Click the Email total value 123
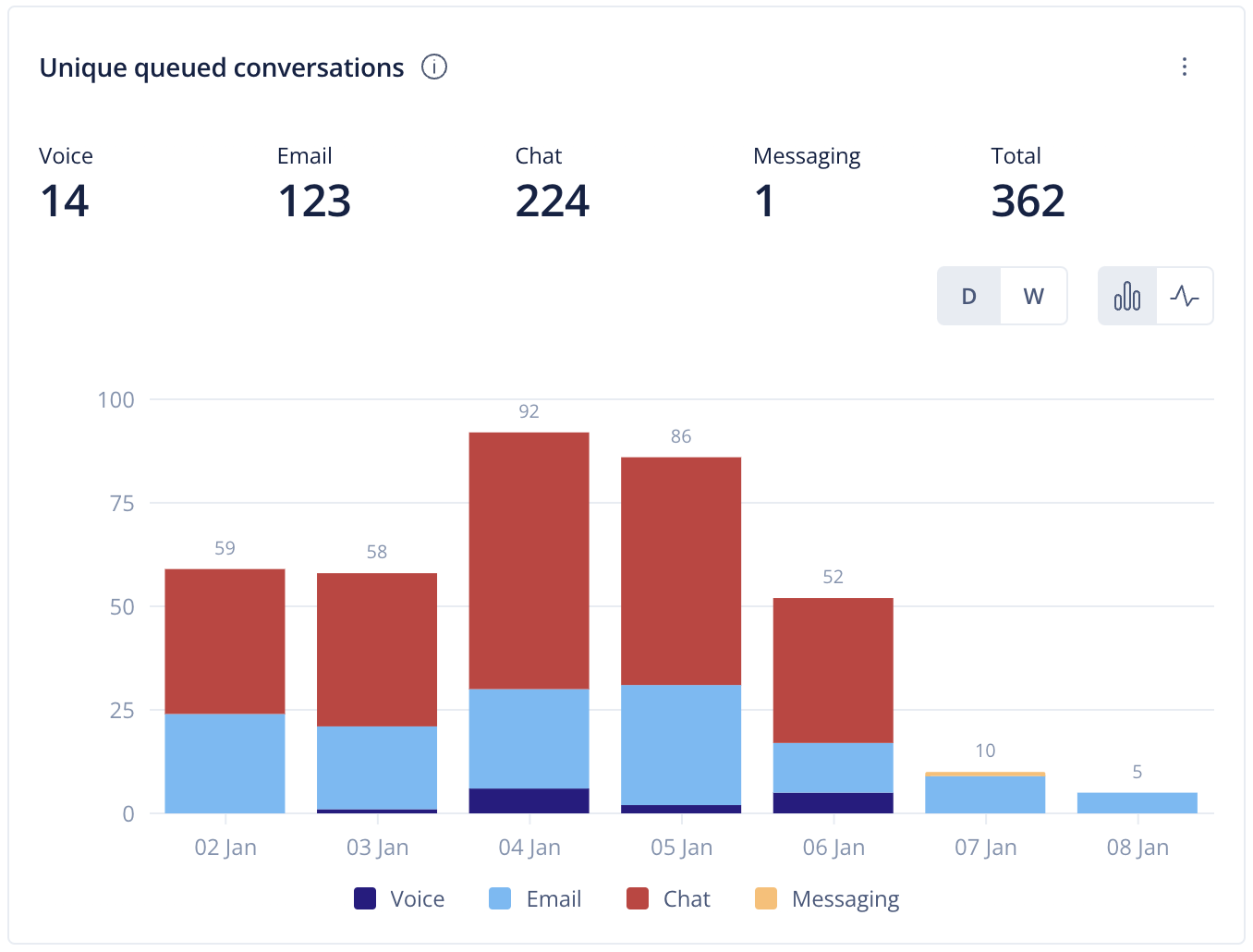Viewport: 1253px width, 952px height. pyautogui.click(x=314, y=201)
